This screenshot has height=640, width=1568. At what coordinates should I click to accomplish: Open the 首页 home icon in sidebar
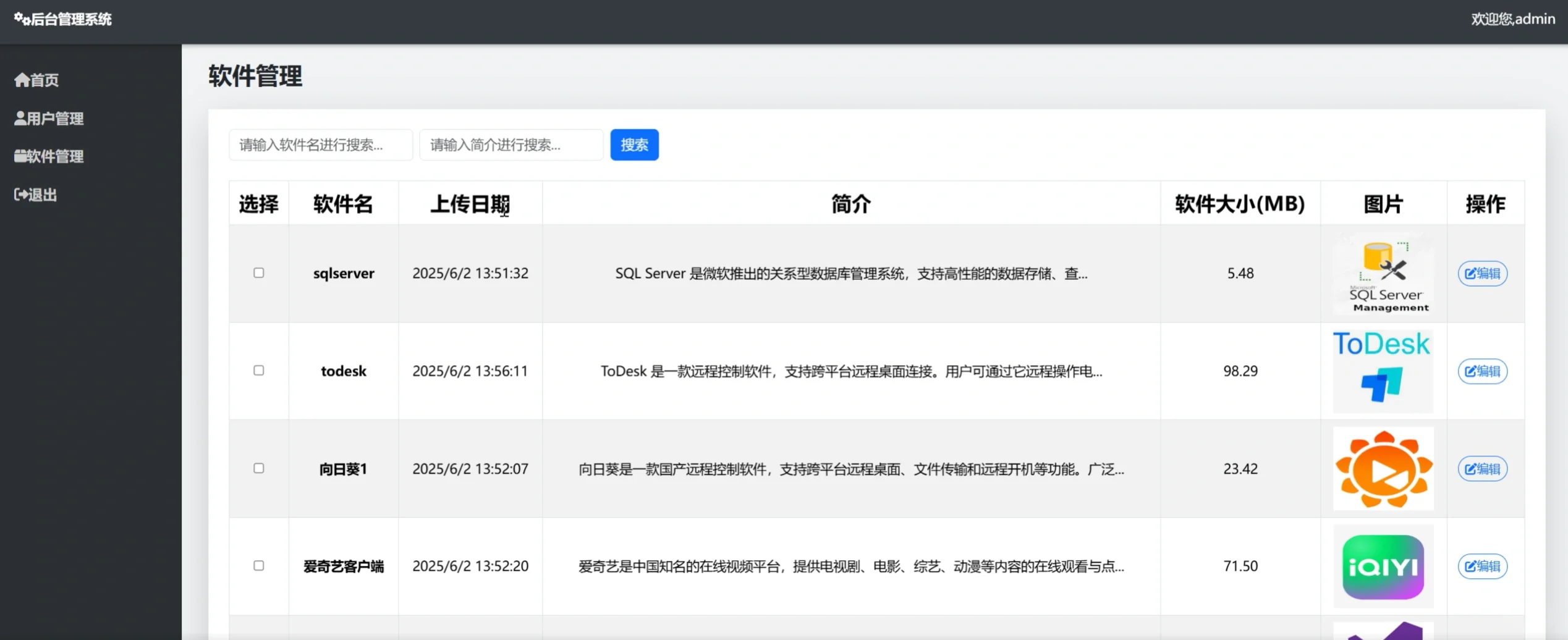point(20,79)
